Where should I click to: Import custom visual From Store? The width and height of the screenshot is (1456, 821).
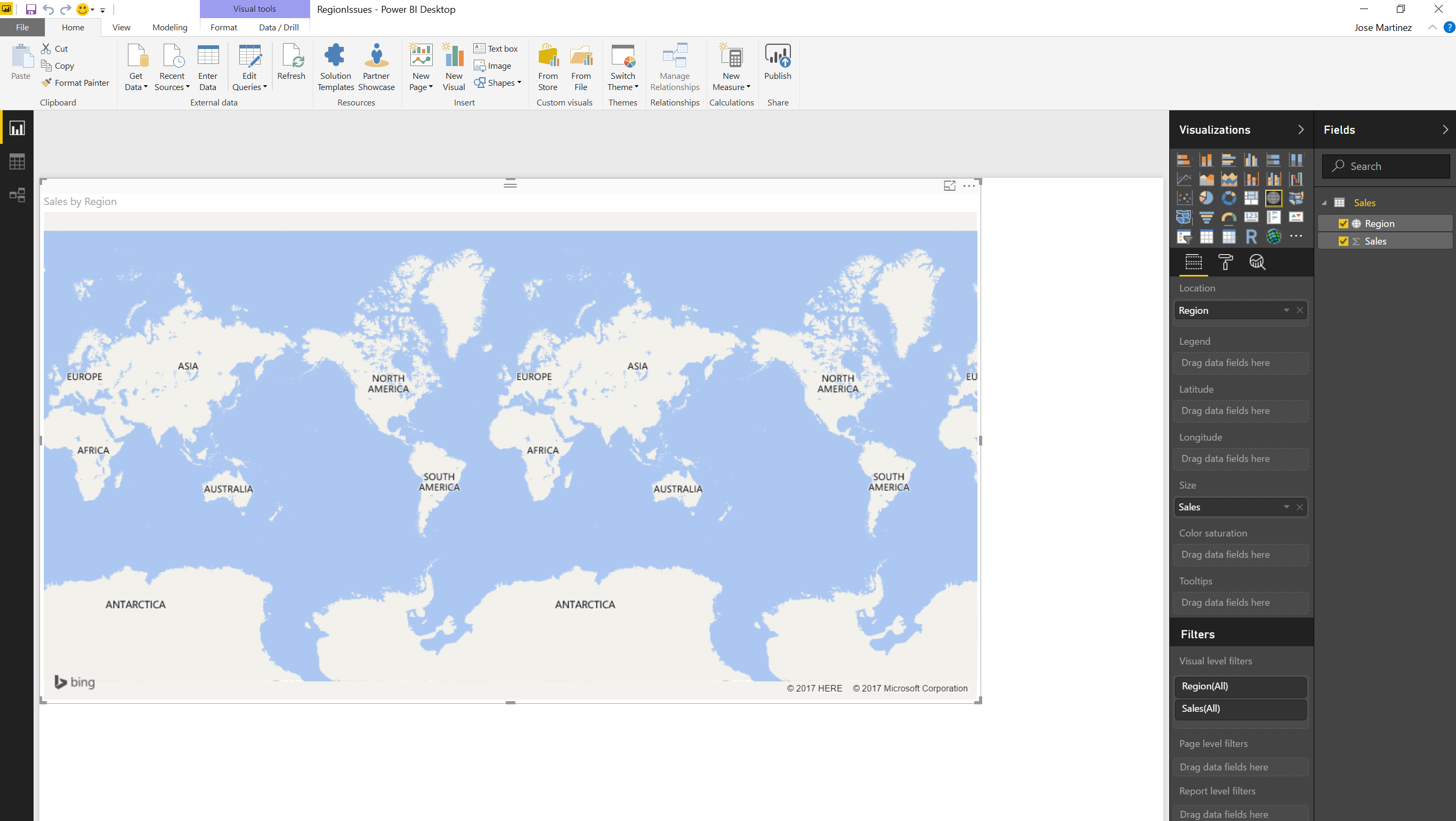pos(548,67)
